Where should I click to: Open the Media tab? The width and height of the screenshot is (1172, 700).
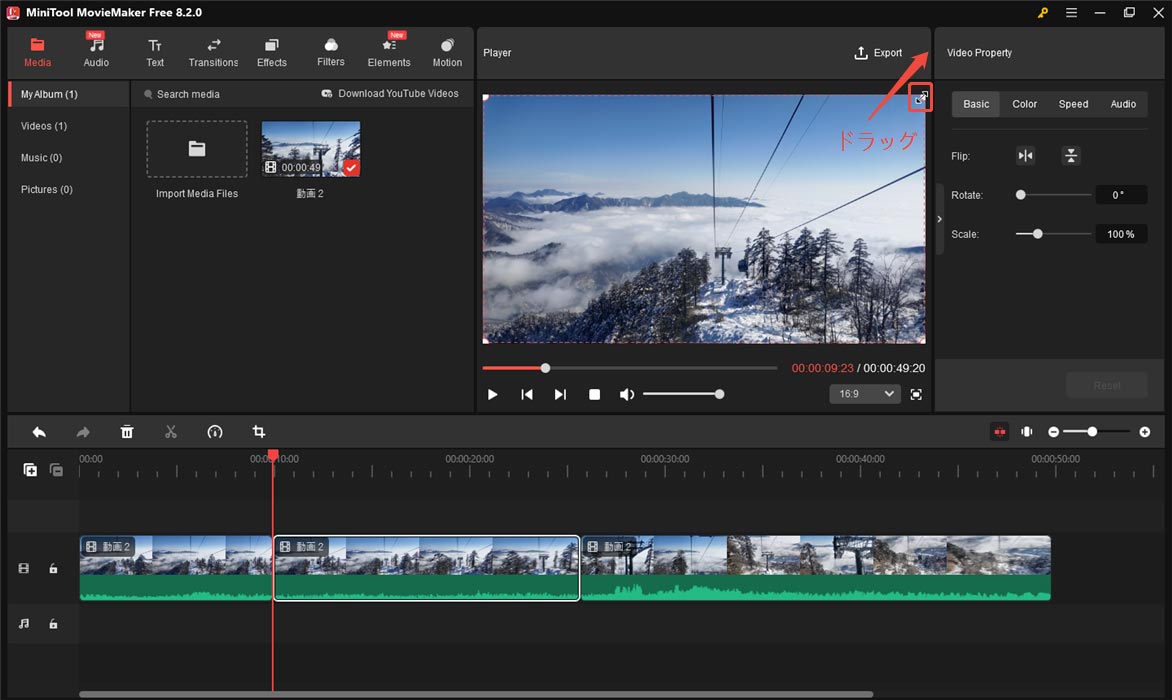point(37,53)
